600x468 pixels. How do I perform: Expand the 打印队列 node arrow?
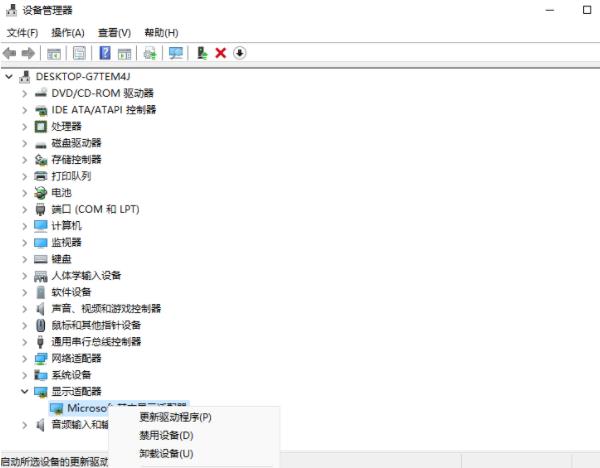tap(24, 176)
